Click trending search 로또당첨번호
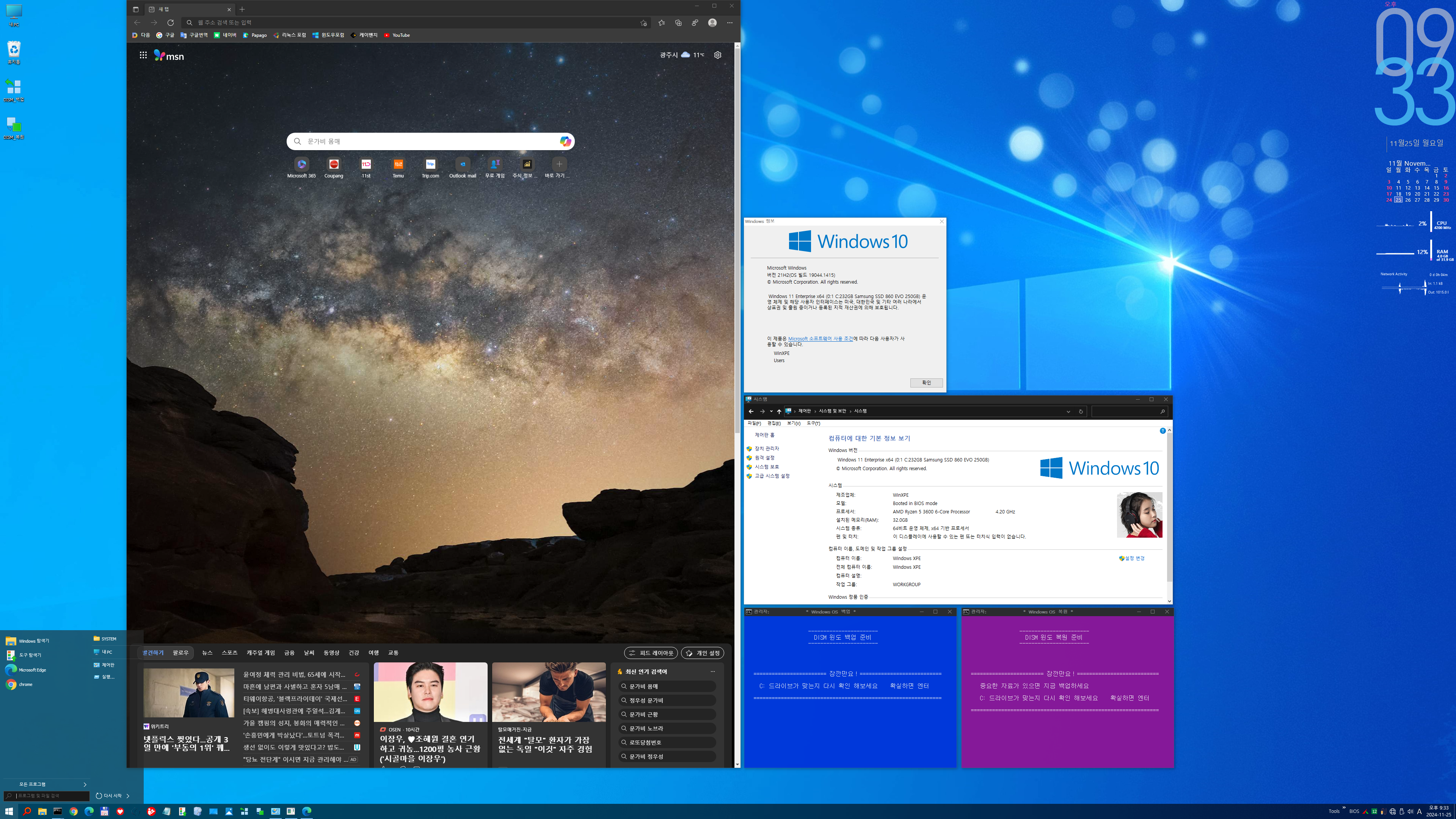Viewport: 1456px width, 819px height. tap(667, 742)
